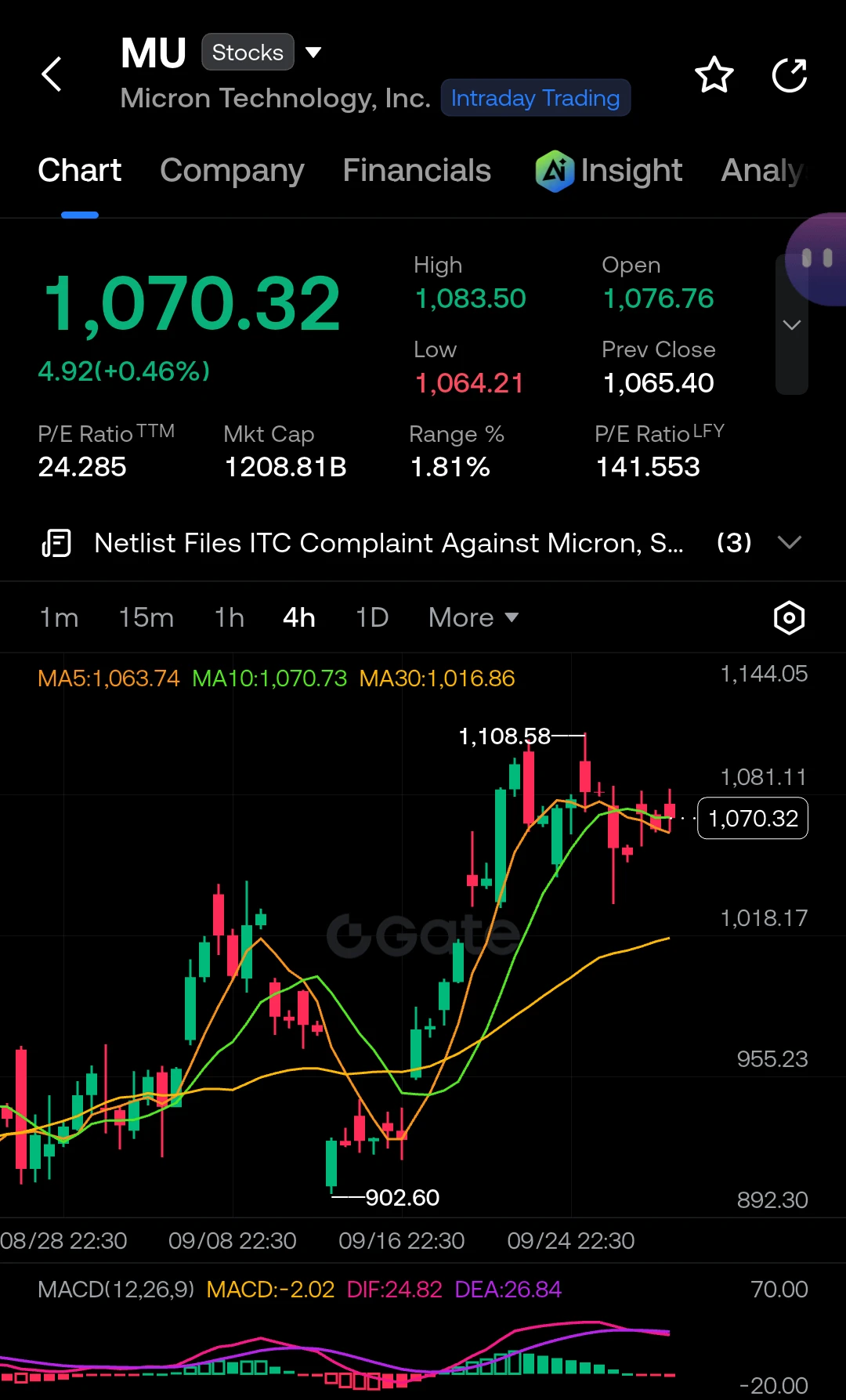Tap the MA10:1,070.73 indicator label

269,678
